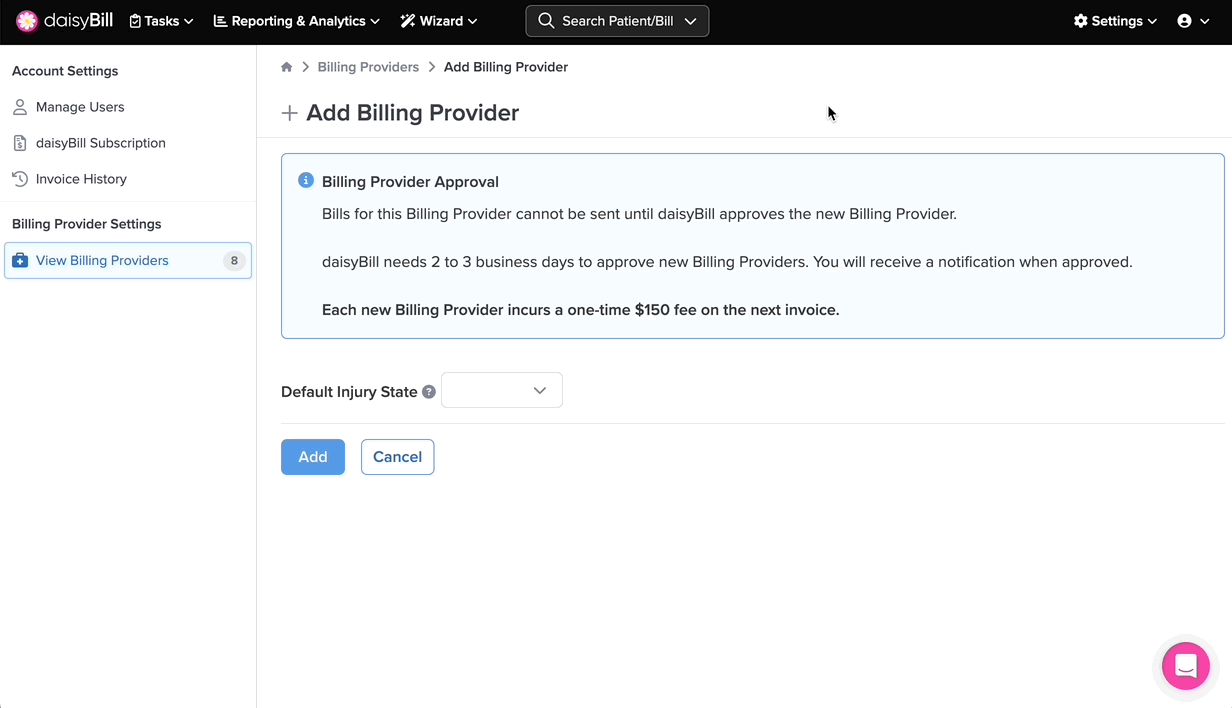
Task: Select View Billing Providers sidebar item
Action: click(102, 261)
